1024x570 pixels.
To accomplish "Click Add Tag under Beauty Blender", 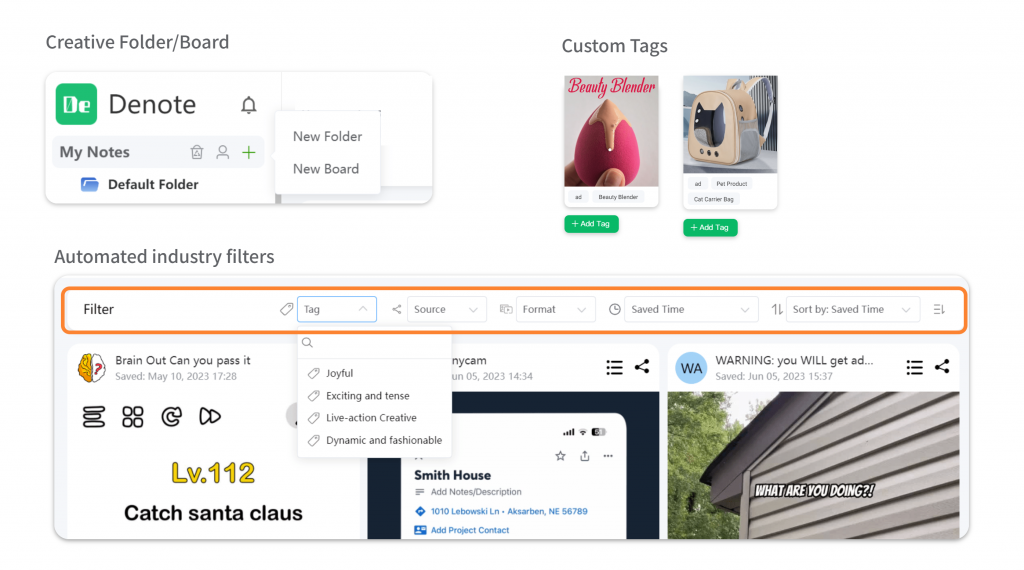I will click(591, 224).
